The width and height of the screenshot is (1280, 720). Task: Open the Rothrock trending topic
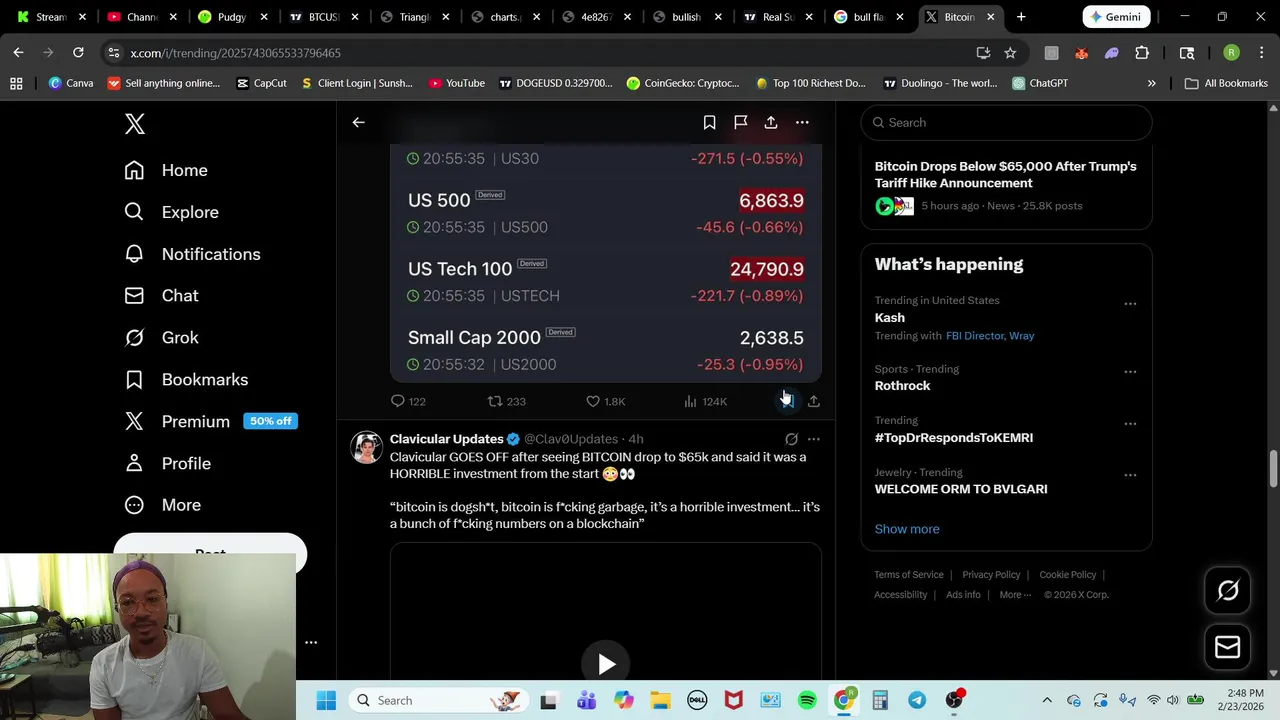tap(902, 386)
